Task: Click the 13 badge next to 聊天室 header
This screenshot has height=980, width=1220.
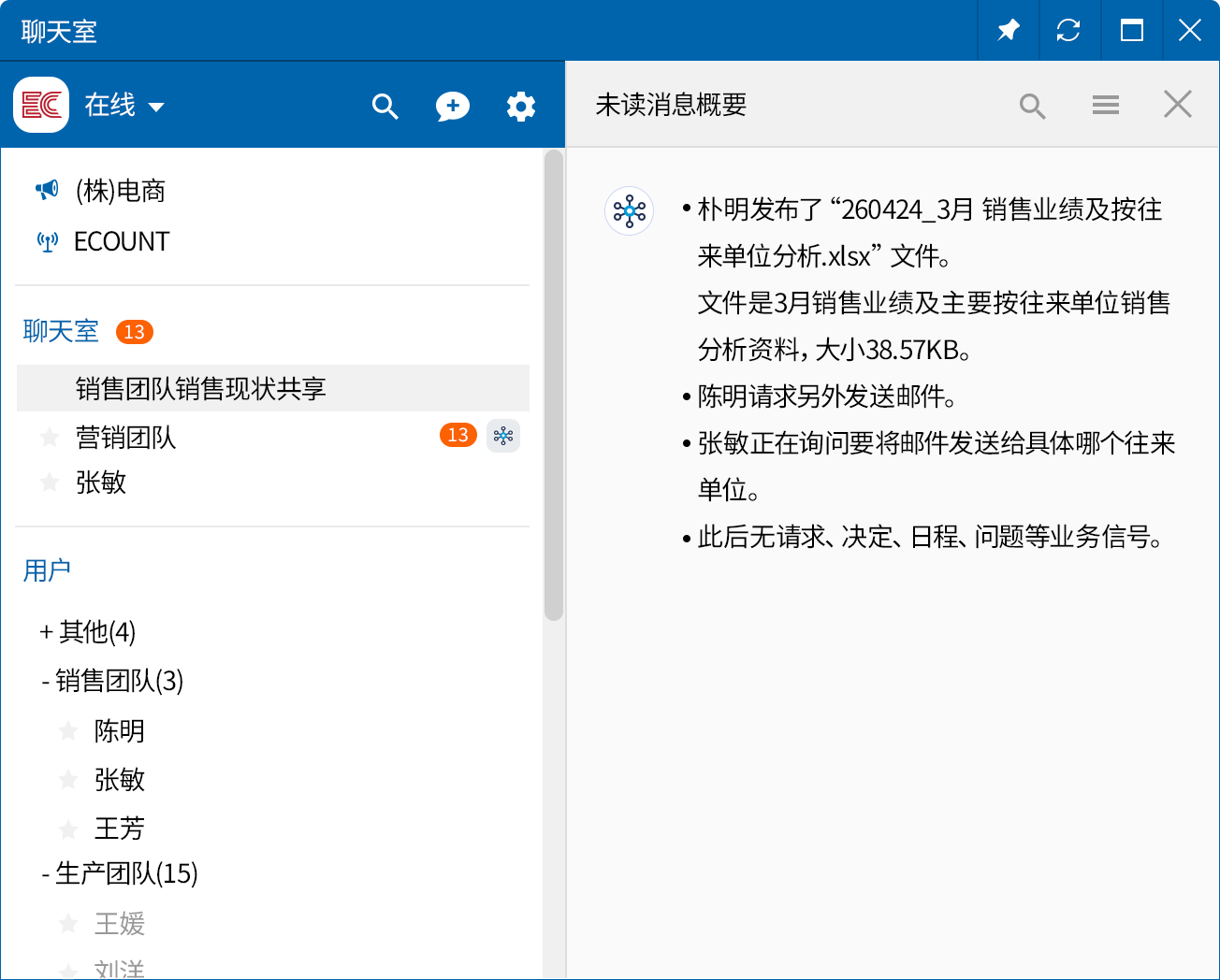Action: click(135, 332)
